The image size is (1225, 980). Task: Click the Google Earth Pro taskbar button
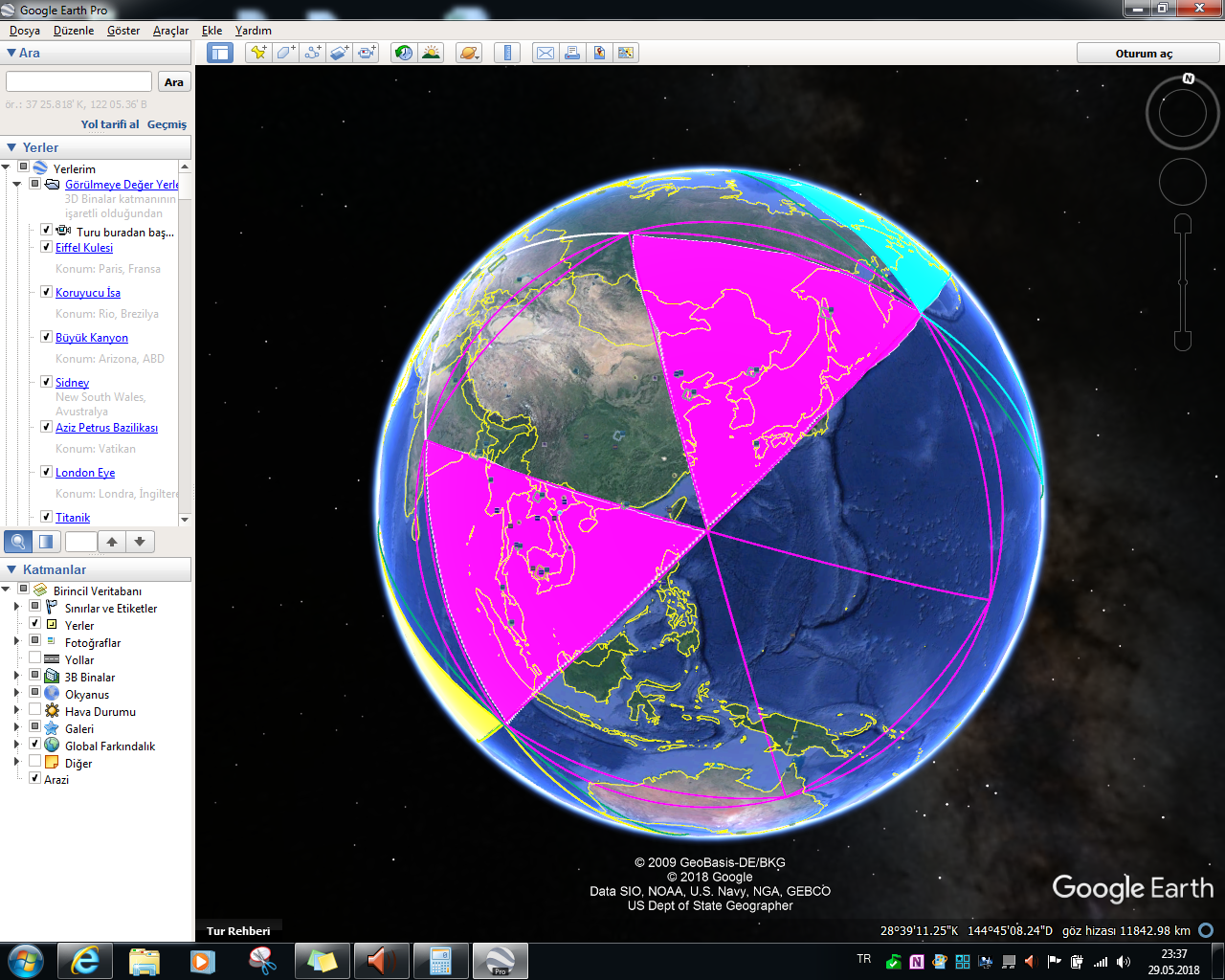point(500,961)
